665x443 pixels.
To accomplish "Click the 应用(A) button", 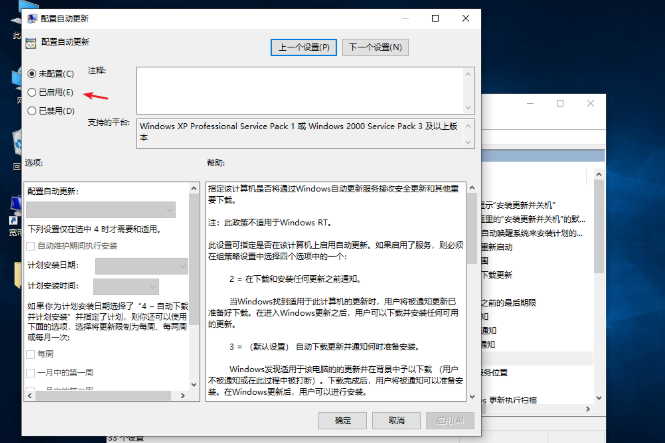I will pyautogui.click(x=450, y=421).
